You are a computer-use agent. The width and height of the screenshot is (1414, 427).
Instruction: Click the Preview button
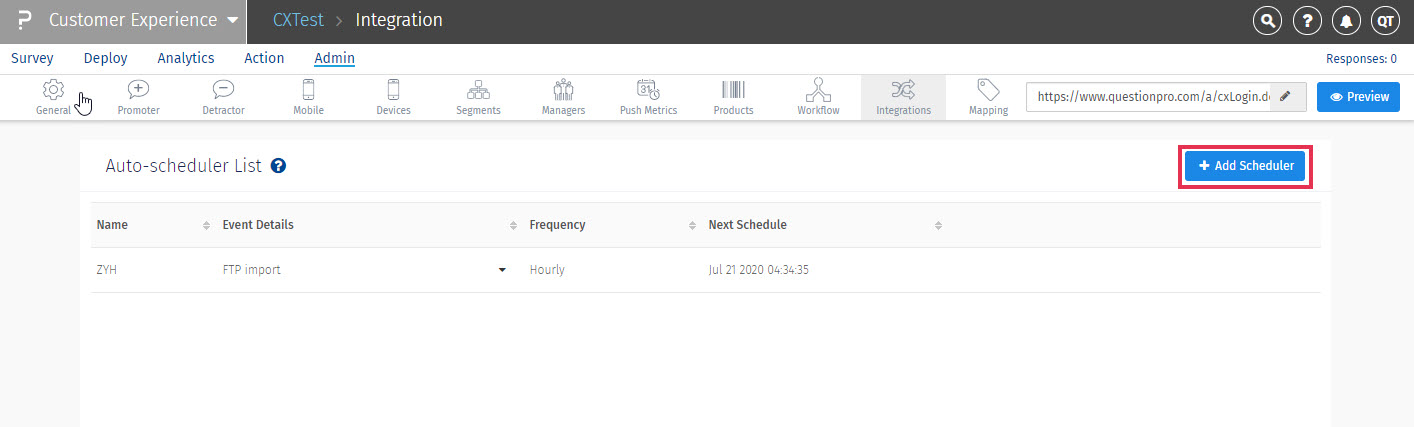(x=1358, y=97)
